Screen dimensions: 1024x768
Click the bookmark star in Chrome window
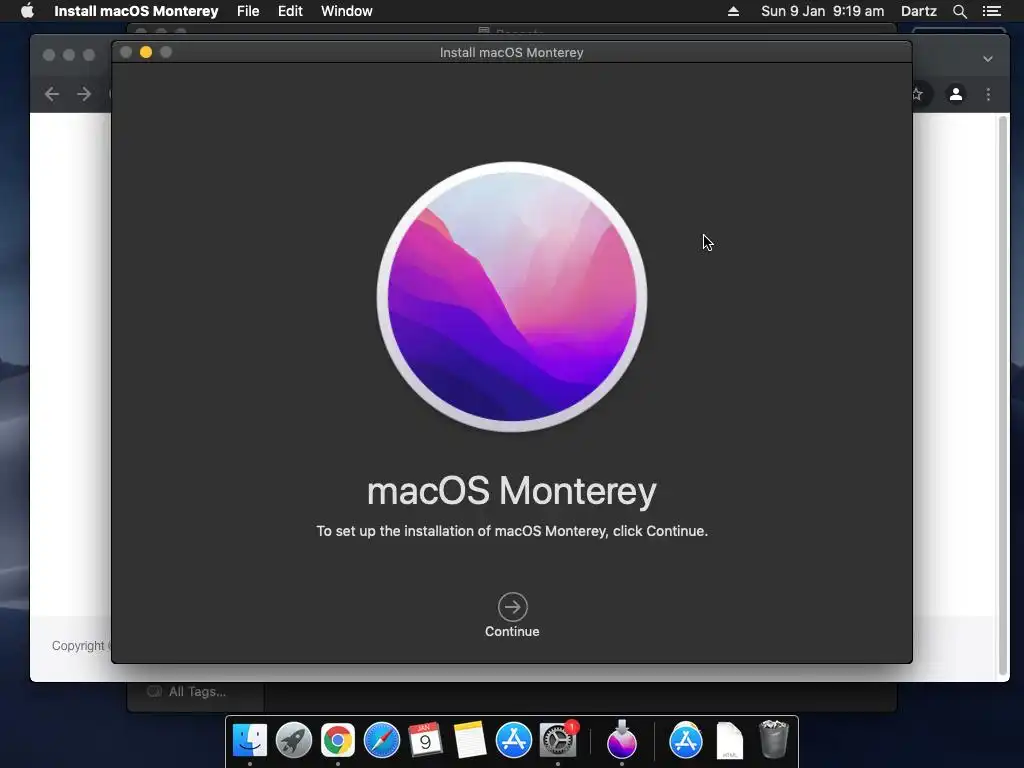pos(918,94)
